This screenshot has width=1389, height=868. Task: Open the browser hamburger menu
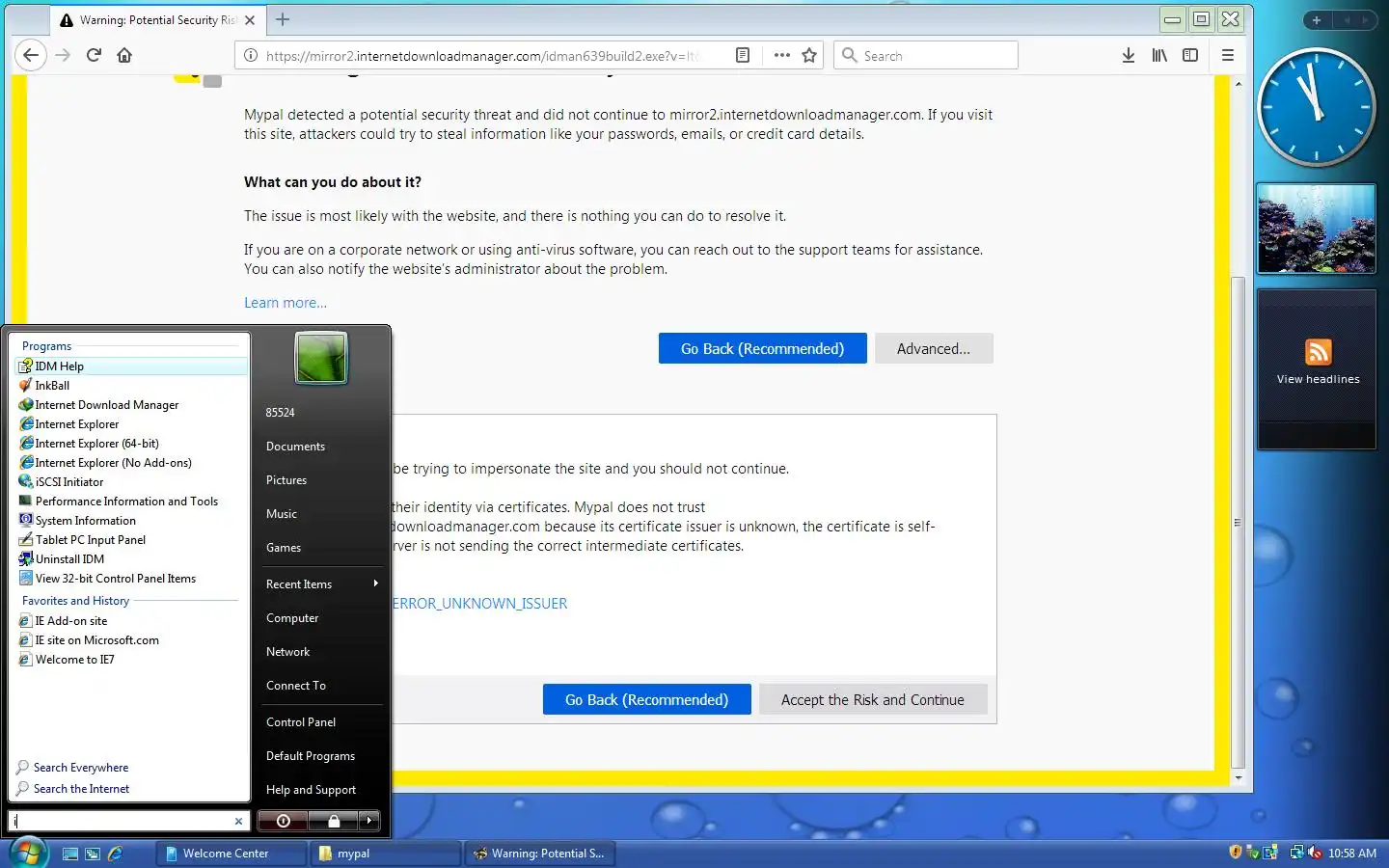pyautogui.click(x=1228, y=55)
